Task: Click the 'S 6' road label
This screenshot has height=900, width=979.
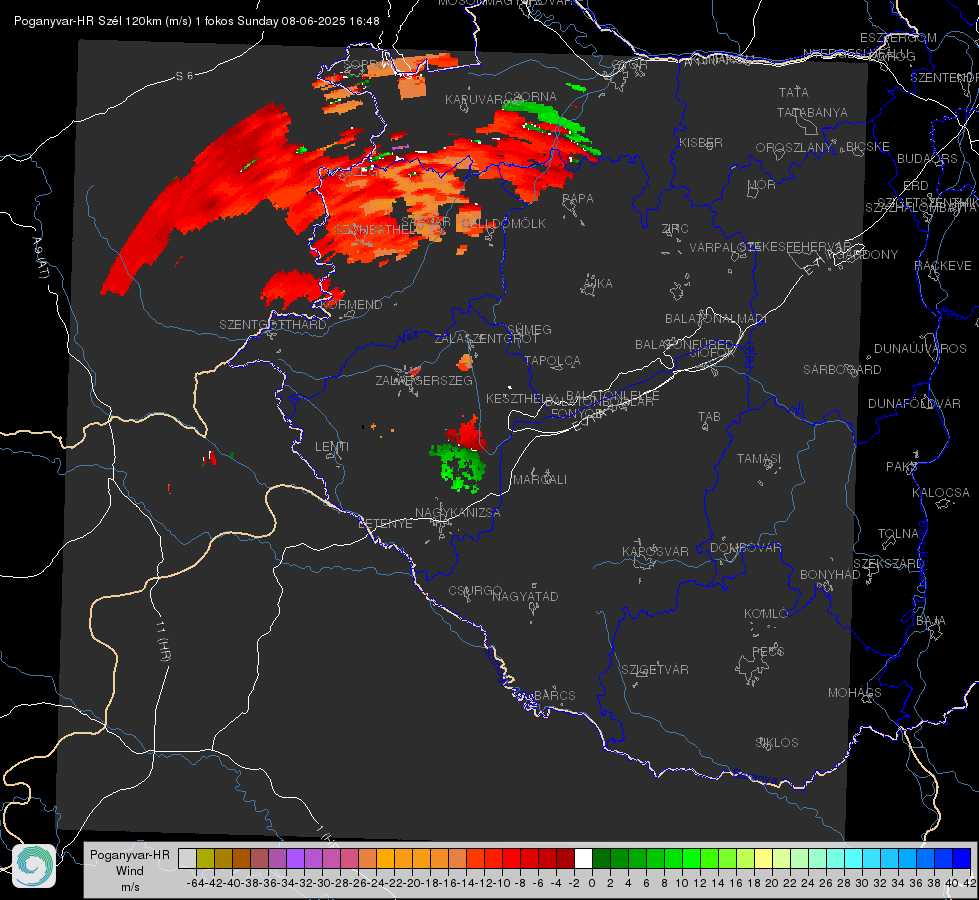Action: 184,76
